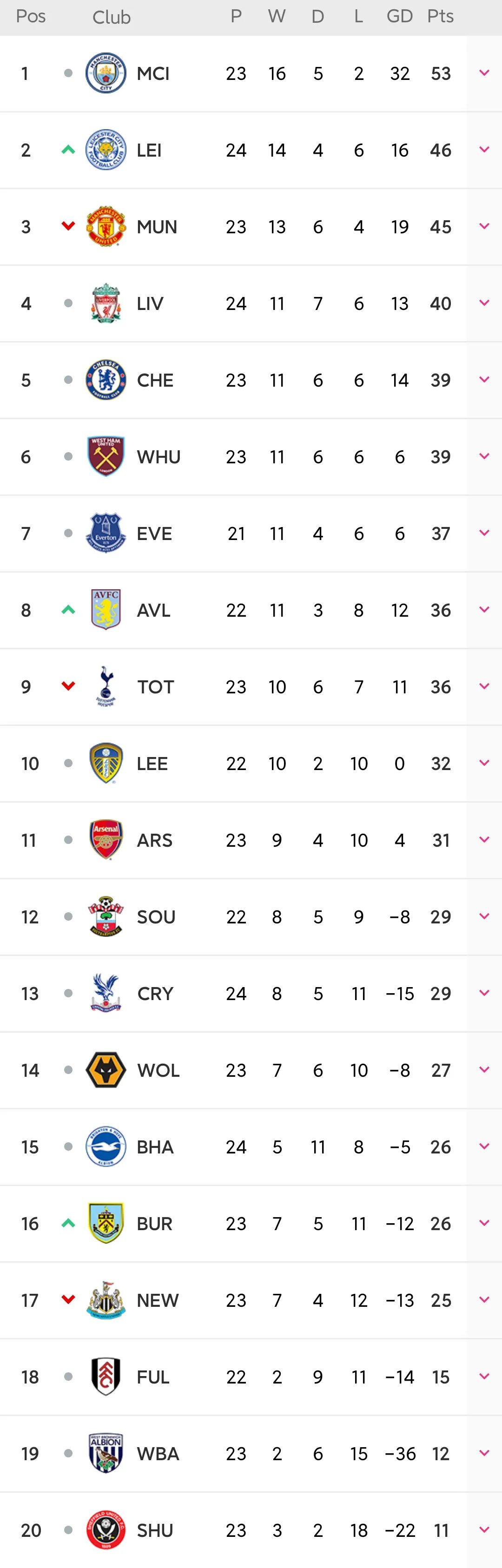
Task: Open the FUL club name link
Action: pyautogui.click(x=153, y=1377)
